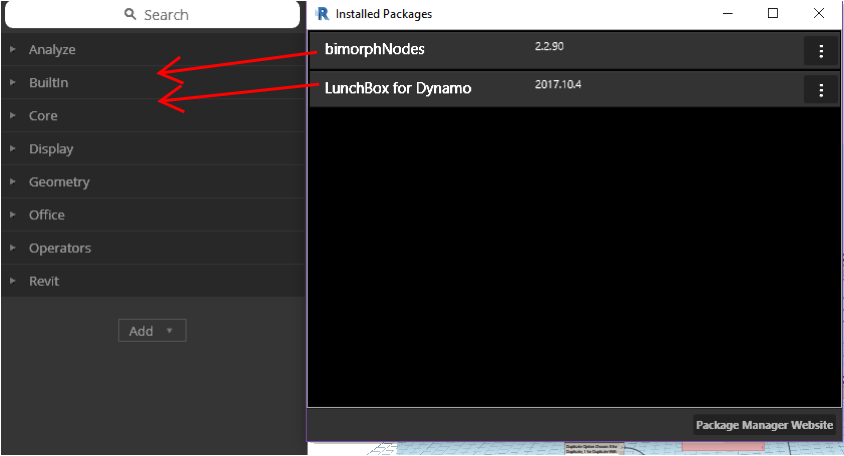Select the bimorphNodes package name
This screenshot has height=456, width=844.
[x=375, y=49]
